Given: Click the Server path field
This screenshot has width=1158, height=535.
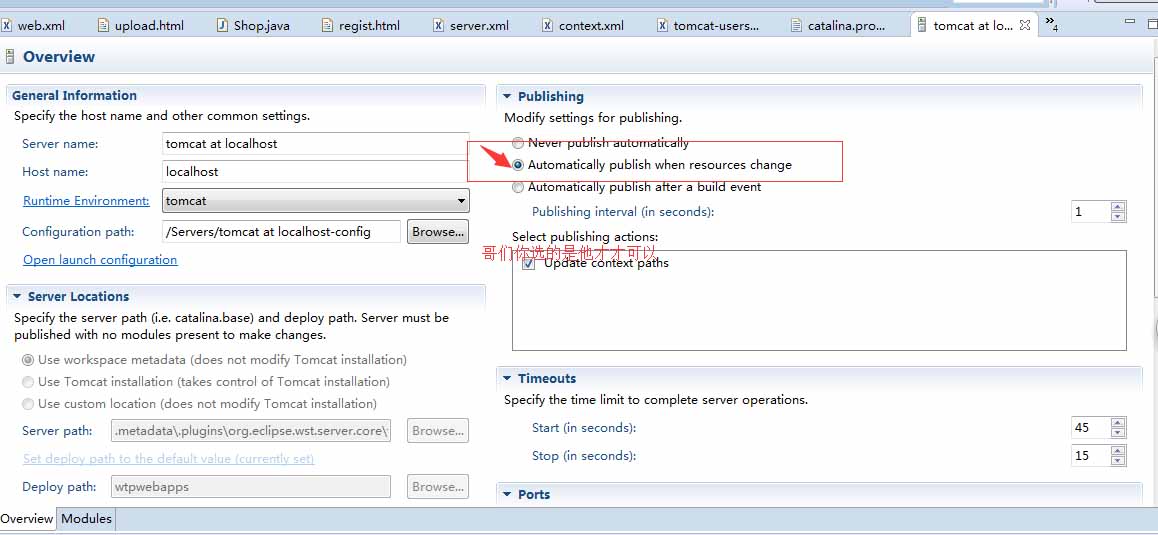Looking at the screenshot, I should coord(250,431).
